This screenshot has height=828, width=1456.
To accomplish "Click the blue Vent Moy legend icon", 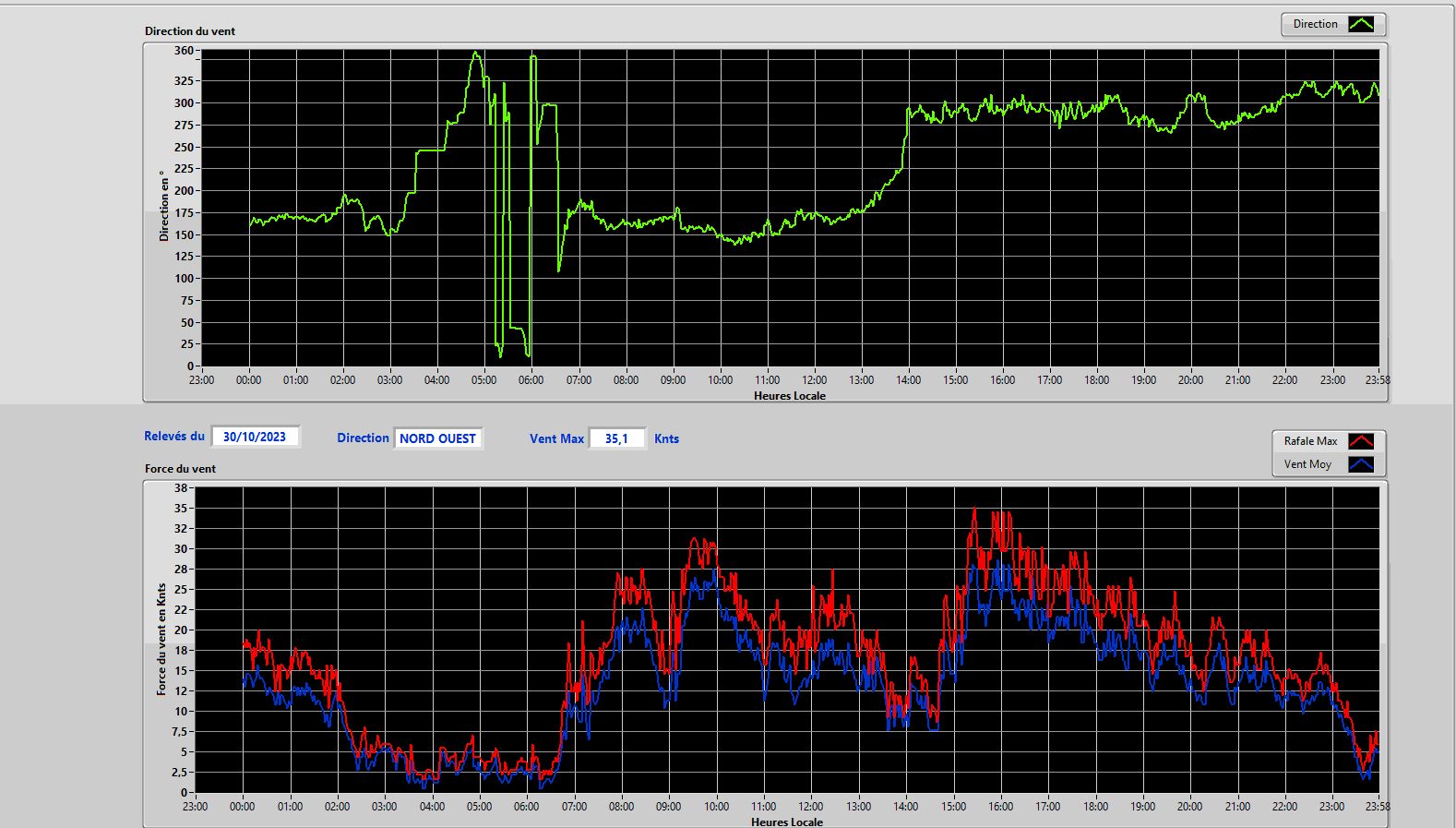I will pyautogui.click(x=1361, y=464).
